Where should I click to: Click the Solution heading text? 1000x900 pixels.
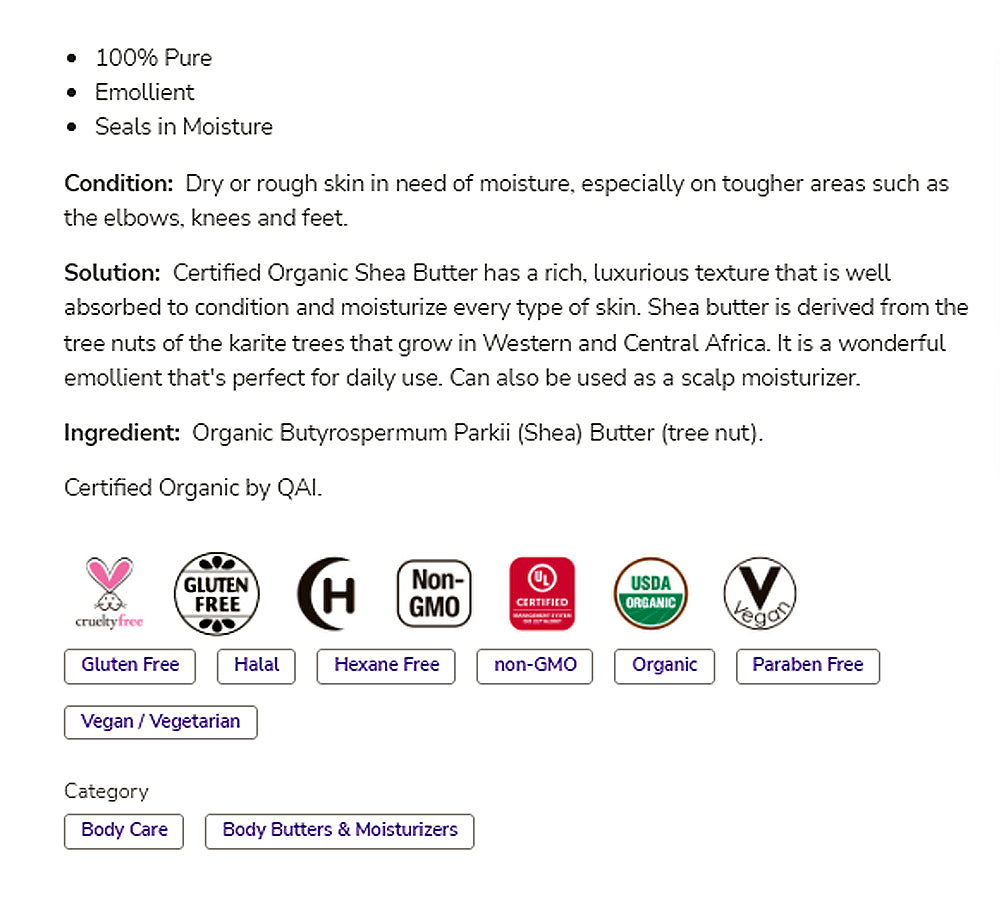point(112,273)
